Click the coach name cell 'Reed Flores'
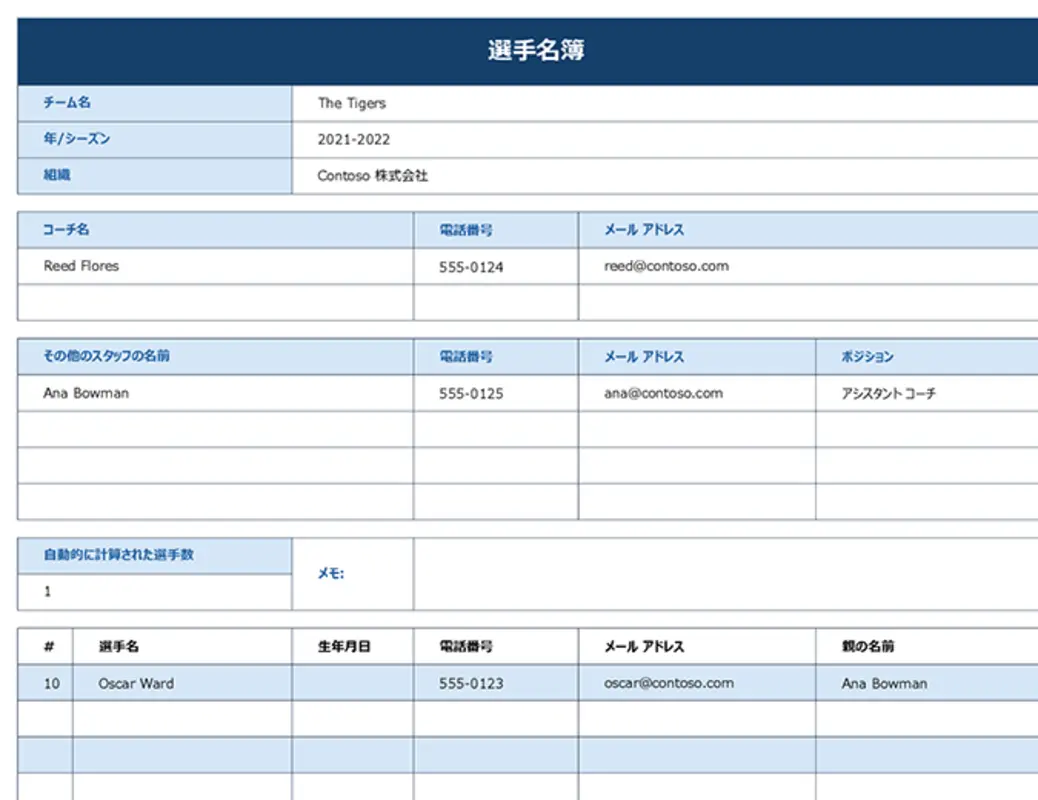Image resolution: width=1038 pixels, height=800 pixels. 81,266
